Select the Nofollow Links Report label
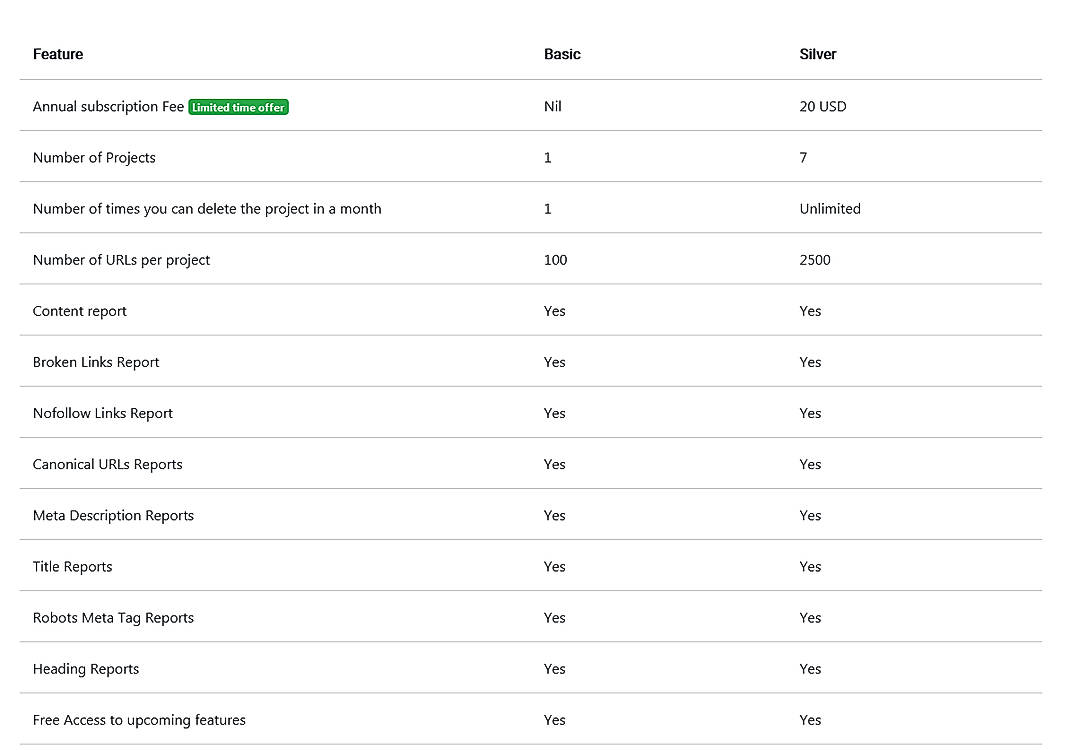The image size is (1070, 750). point(103,414)
